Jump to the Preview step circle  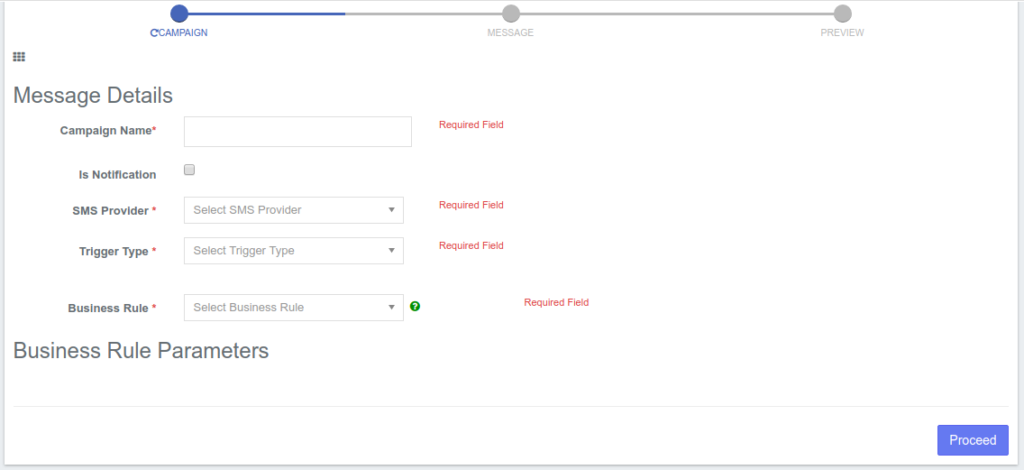tap(842, 13)
